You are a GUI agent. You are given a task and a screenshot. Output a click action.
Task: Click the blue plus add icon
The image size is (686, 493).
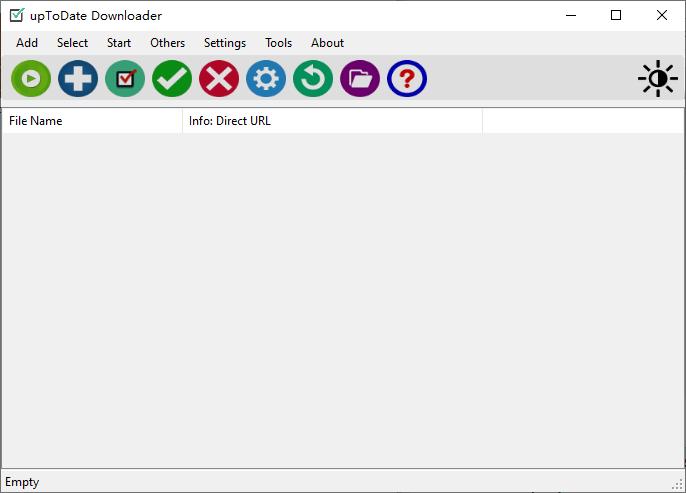click(x=78, y=79)
